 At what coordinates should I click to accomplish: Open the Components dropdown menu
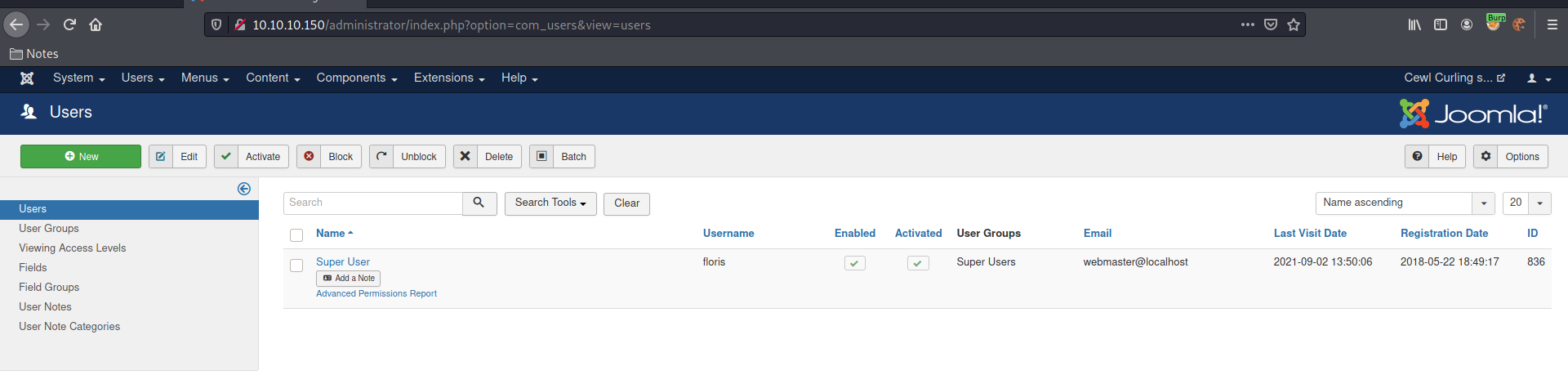point(357,78)
